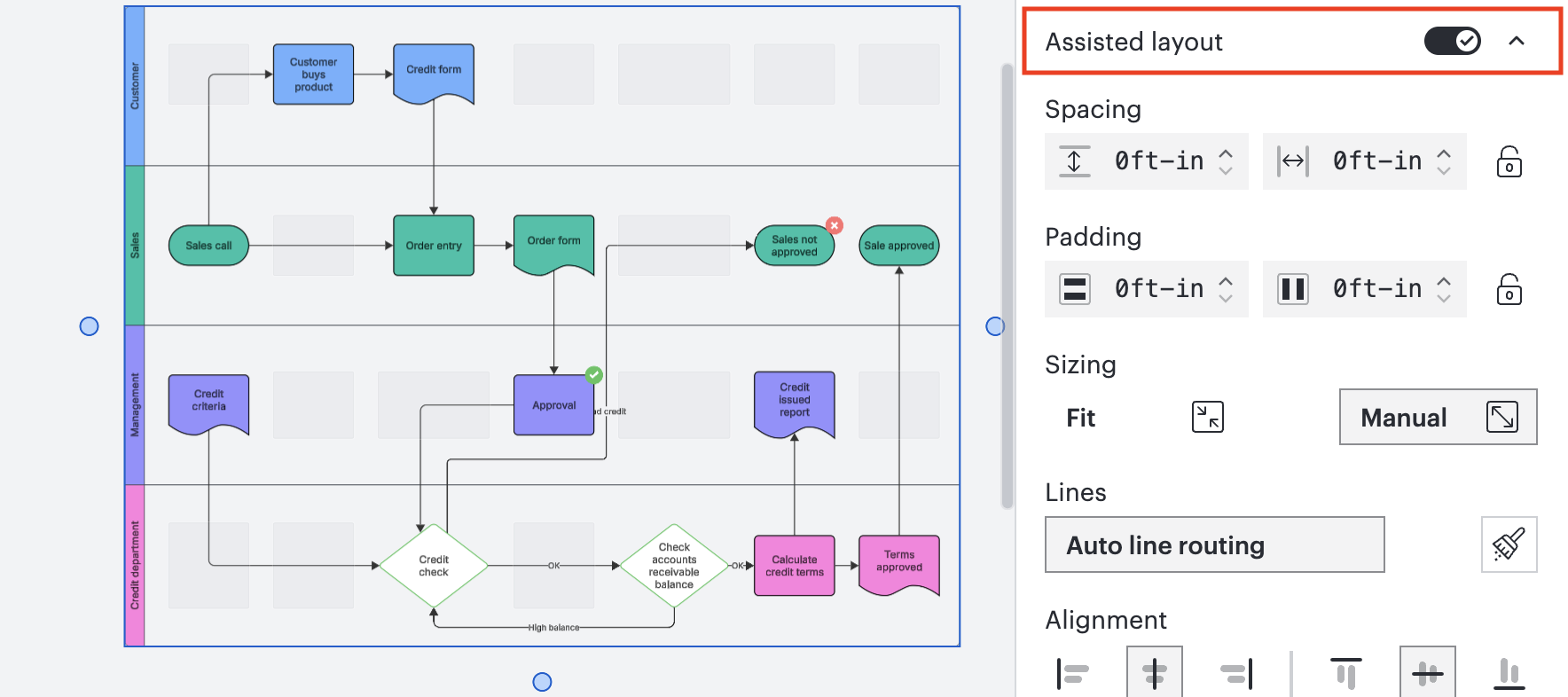
Task: Click the right blue container handle
Action: click(995, 326)
